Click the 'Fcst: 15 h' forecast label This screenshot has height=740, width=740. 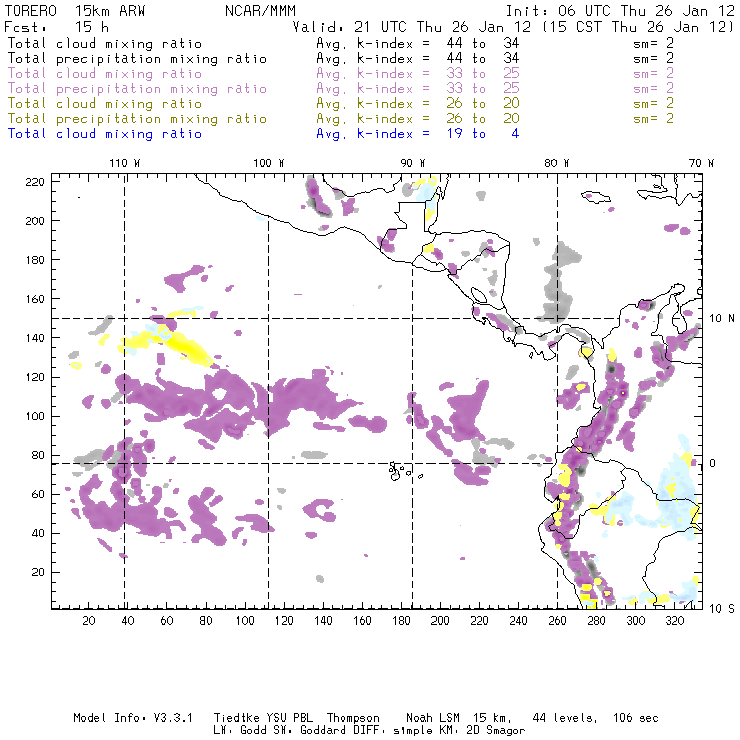click(56, 27)
